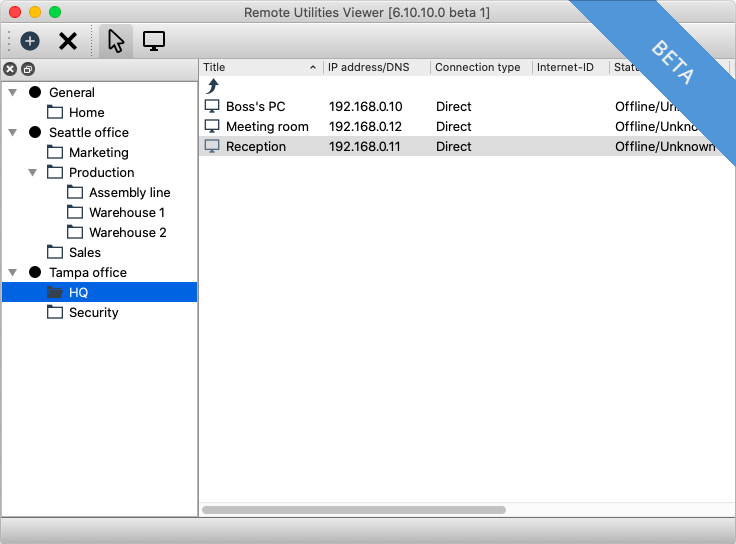
Task: Click the IP address/DNS column header
Action: pos(368,67)
